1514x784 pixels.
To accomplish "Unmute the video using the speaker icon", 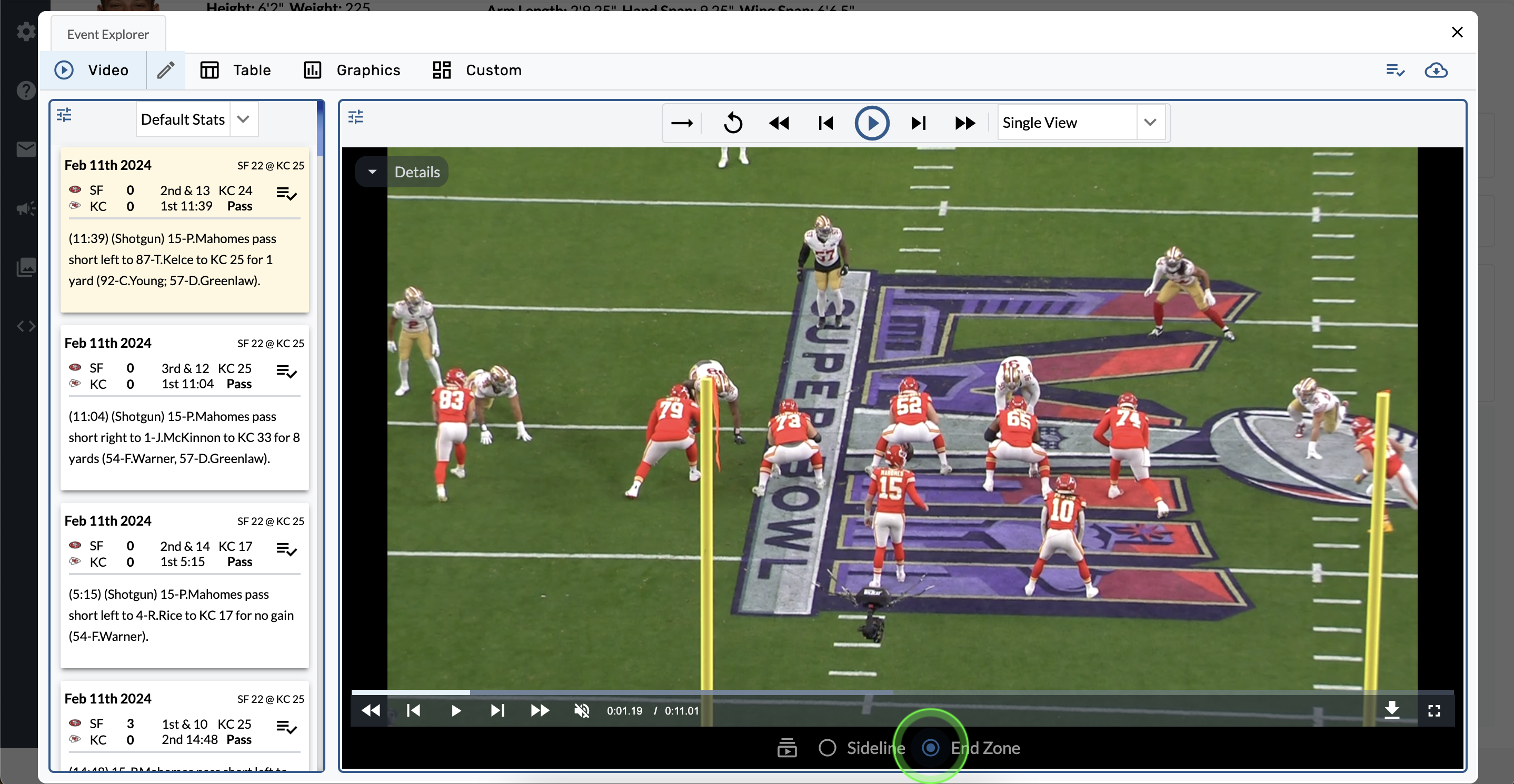I will [x=581, y=710].
